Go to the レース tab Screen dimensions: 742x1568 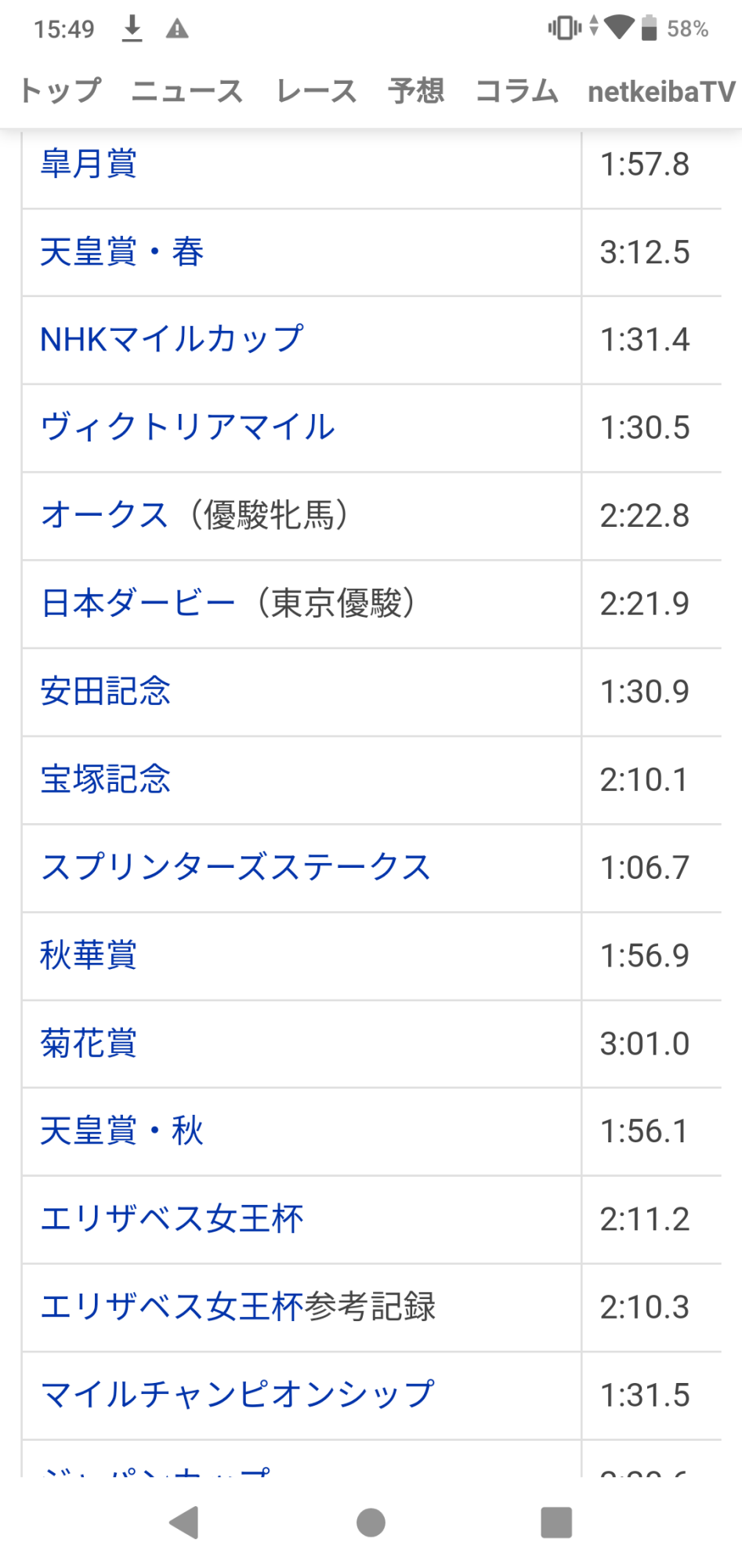(316, 91)
